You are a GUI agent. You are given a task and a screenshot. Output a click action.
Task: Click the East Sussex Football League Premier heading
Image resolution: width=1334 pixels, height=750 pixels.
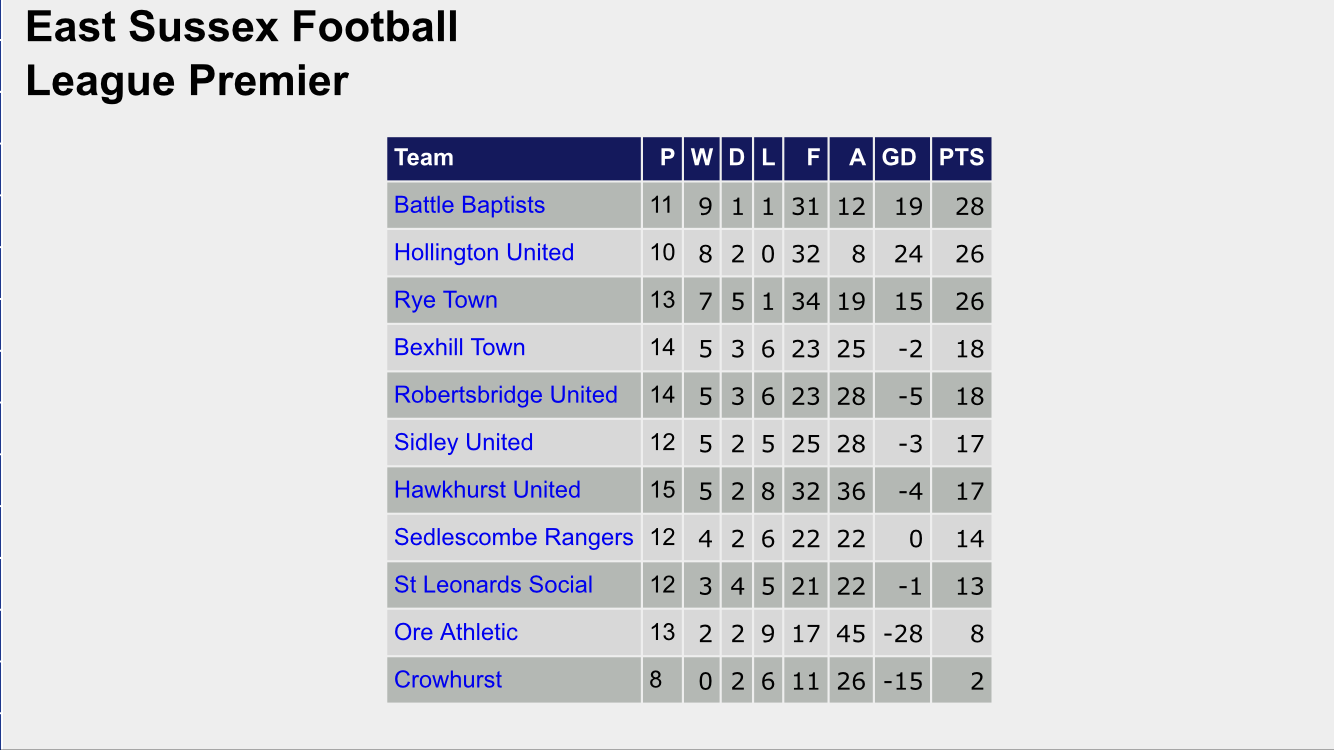[x=241, y=54]
